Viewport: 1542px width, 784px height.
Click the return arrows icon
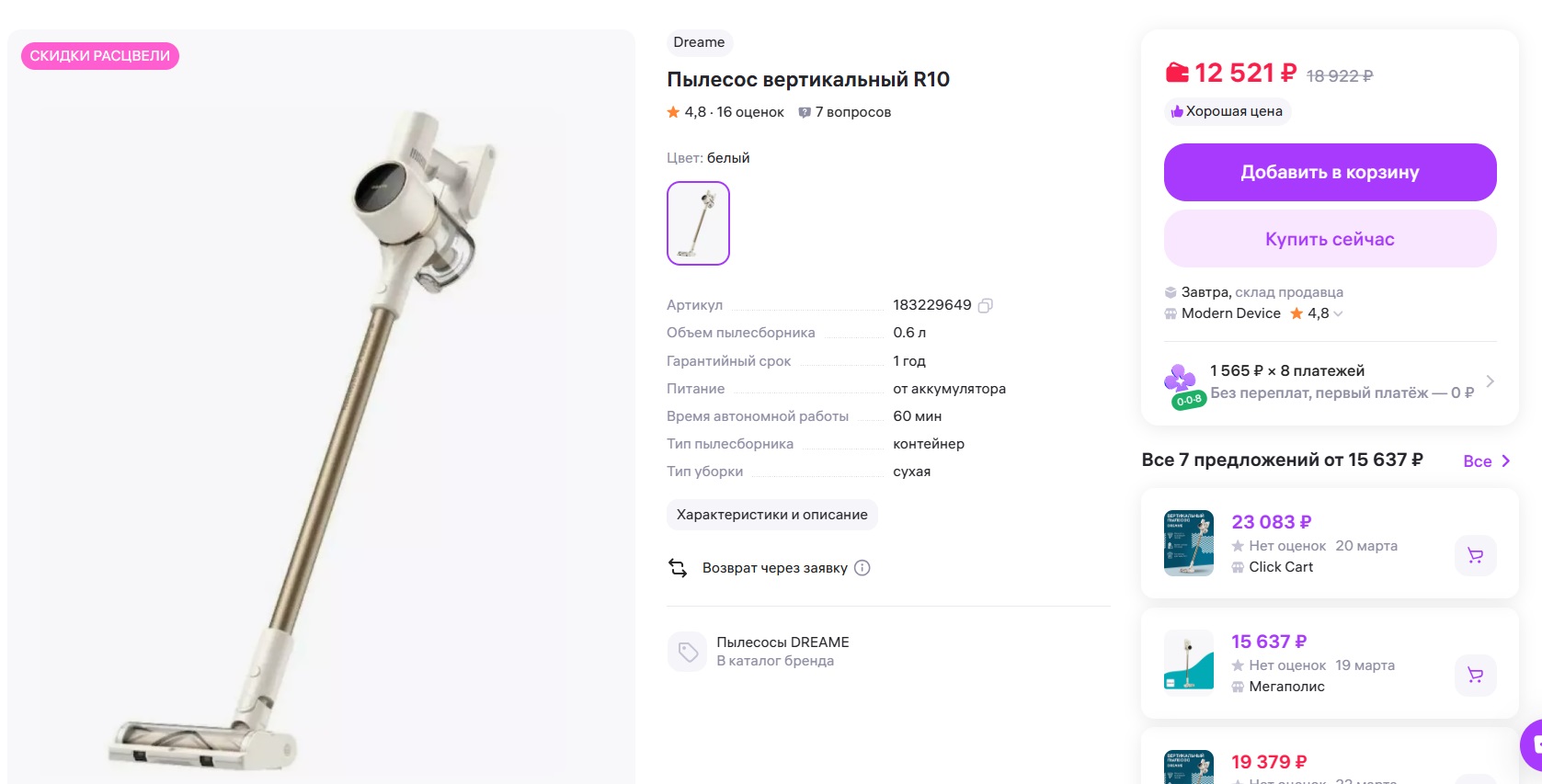(678, 568)
